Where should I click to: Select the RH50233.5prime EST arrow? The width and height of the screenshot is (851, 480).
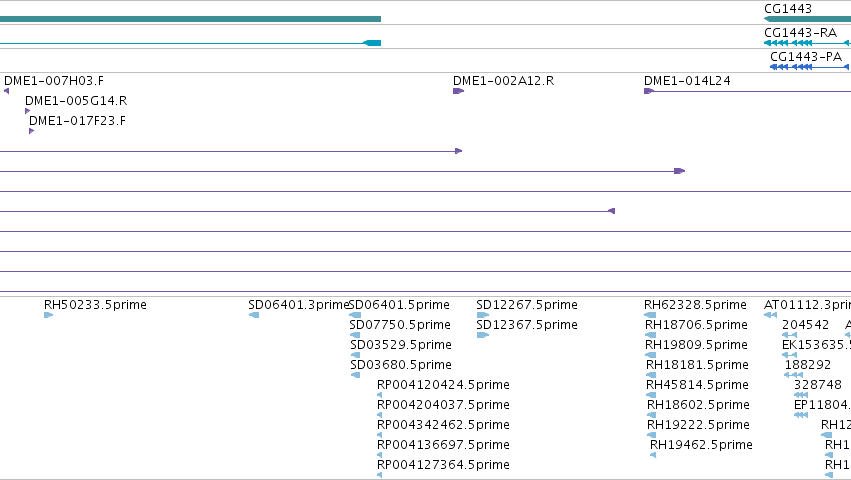48,315
